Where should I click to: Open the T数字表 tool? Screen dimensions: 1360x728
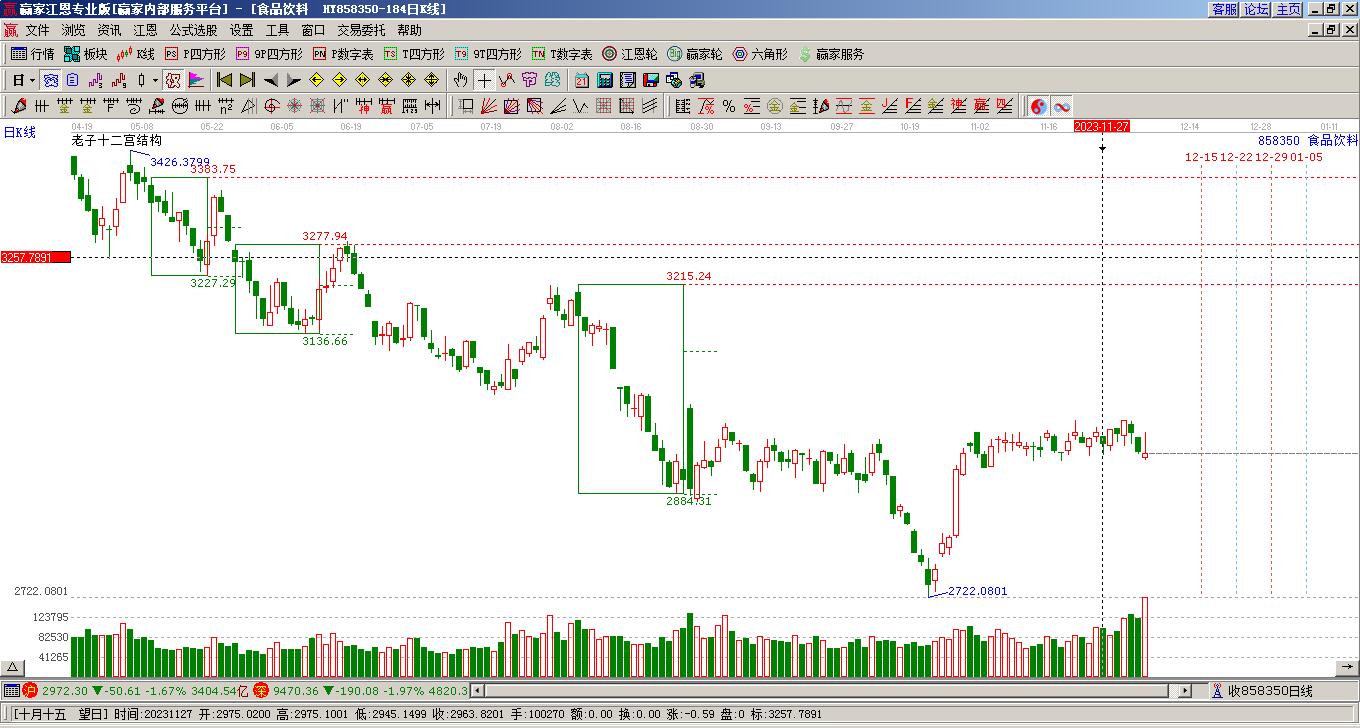click(562, 54)
